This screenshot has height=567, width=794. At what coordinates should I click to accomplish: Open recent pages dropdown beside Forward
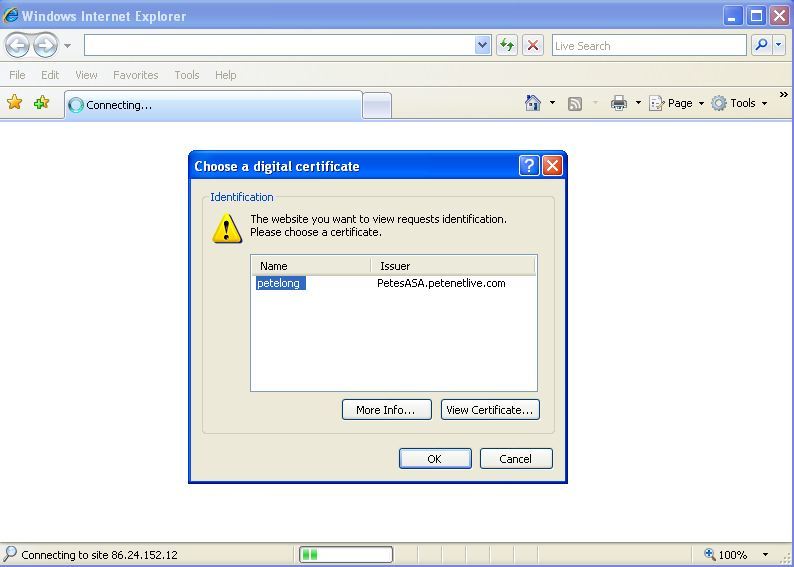(x=68, y=46)
